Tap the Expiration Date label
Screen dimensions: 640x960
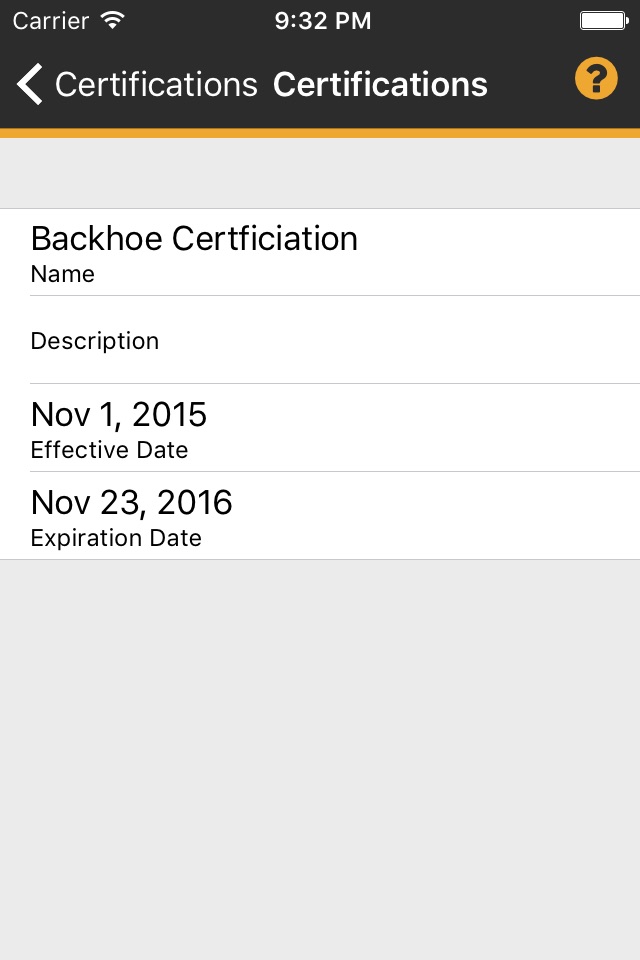click(116, 538)
